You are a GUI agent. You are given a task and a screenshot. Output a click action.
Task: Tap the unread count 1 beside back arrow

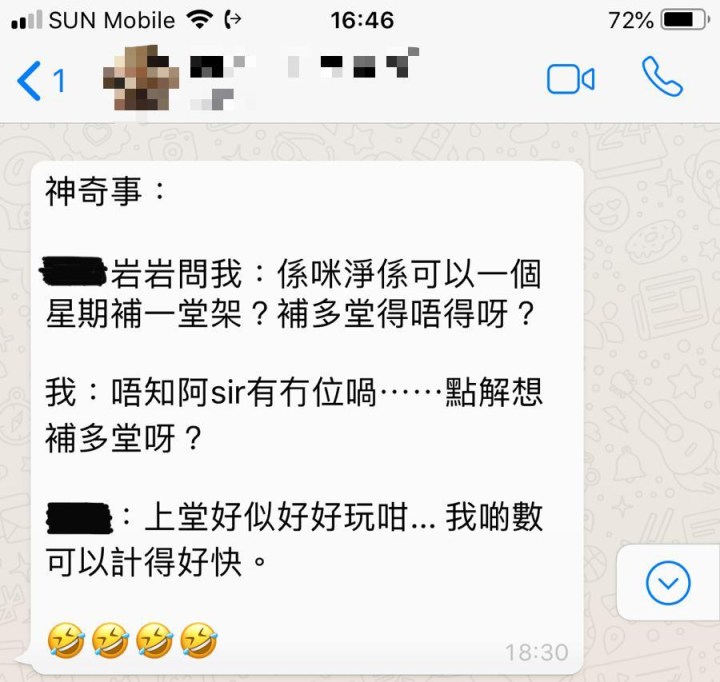pyautogui.click(x=59, y=81)
